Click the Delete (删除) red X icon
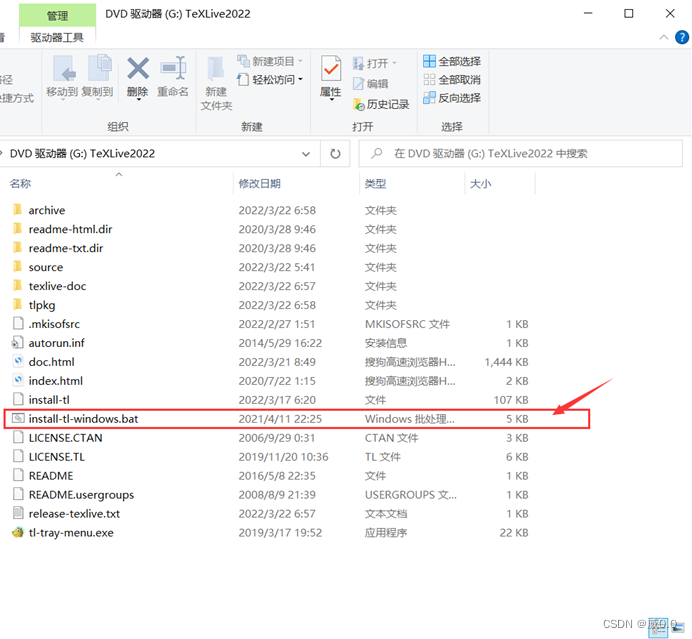692x639 pixels. pos(138,68)
